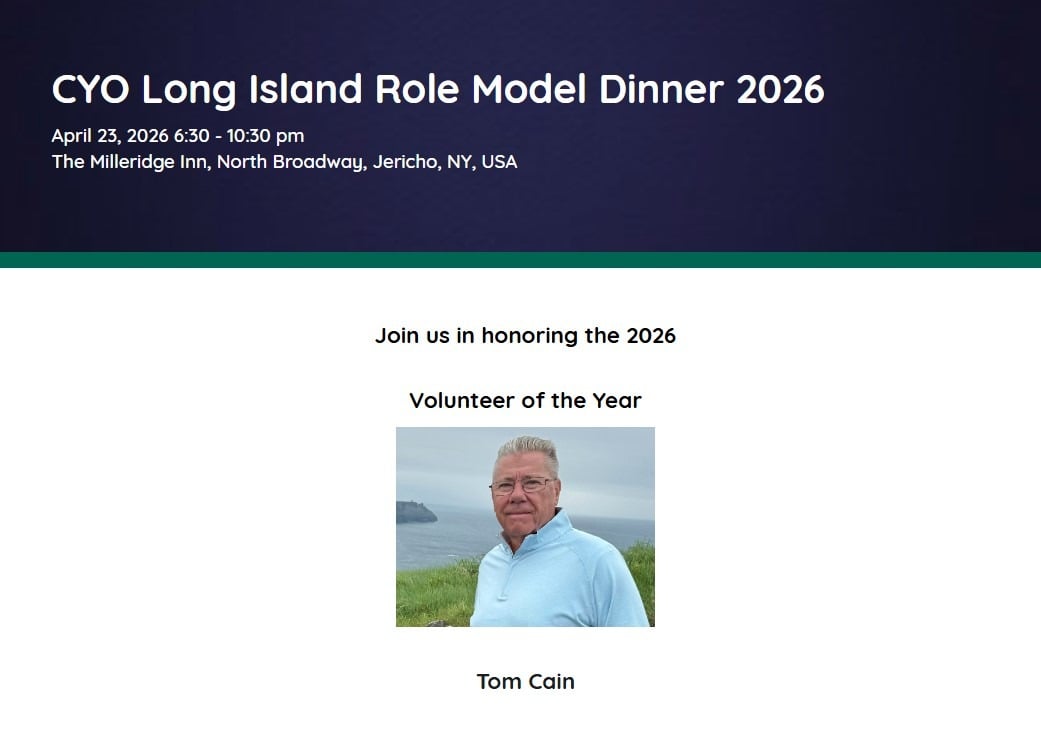Click the Volunteer of the Year heading
The width and height of the screenshot is (1041, 743).
click(x=525, y=401)
